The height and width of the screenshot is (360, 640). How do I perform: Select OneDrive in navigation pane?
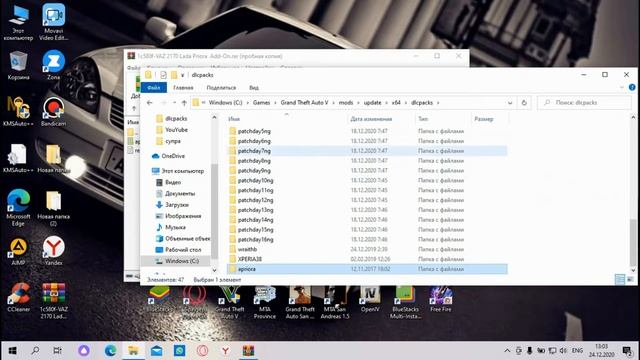(x=173, y=156)
